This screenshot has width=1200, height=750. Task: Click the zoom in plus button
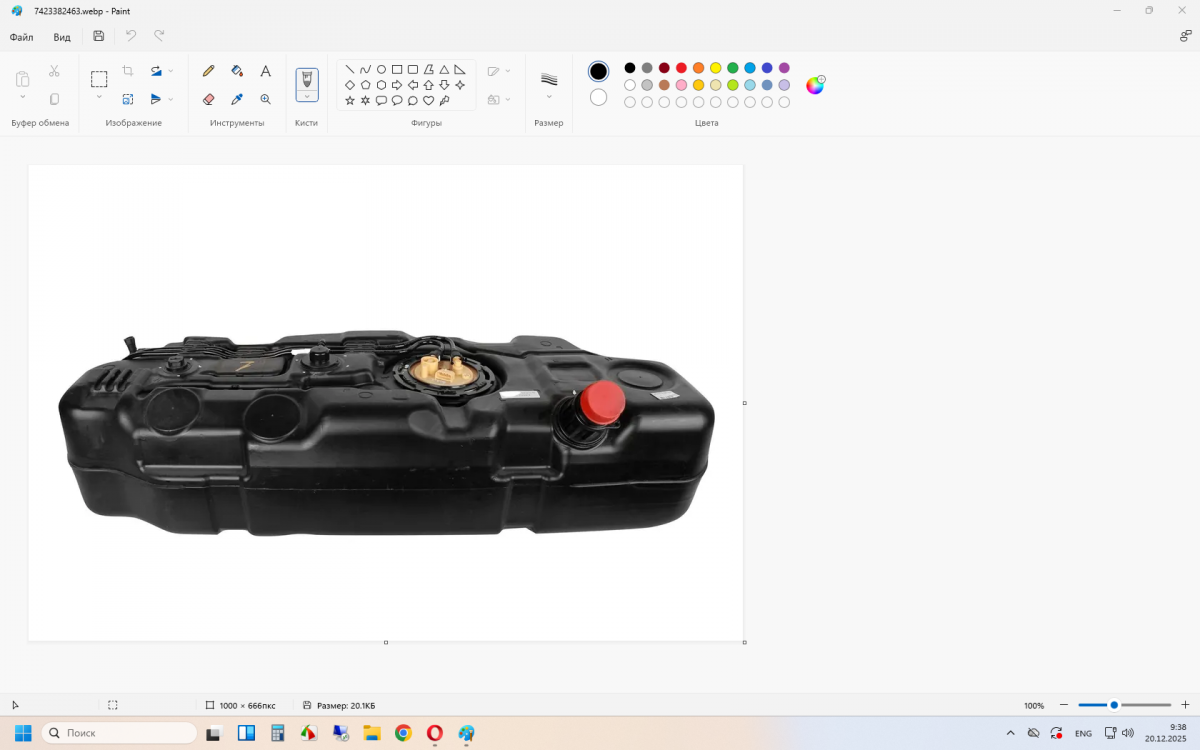click(1185, 705)
